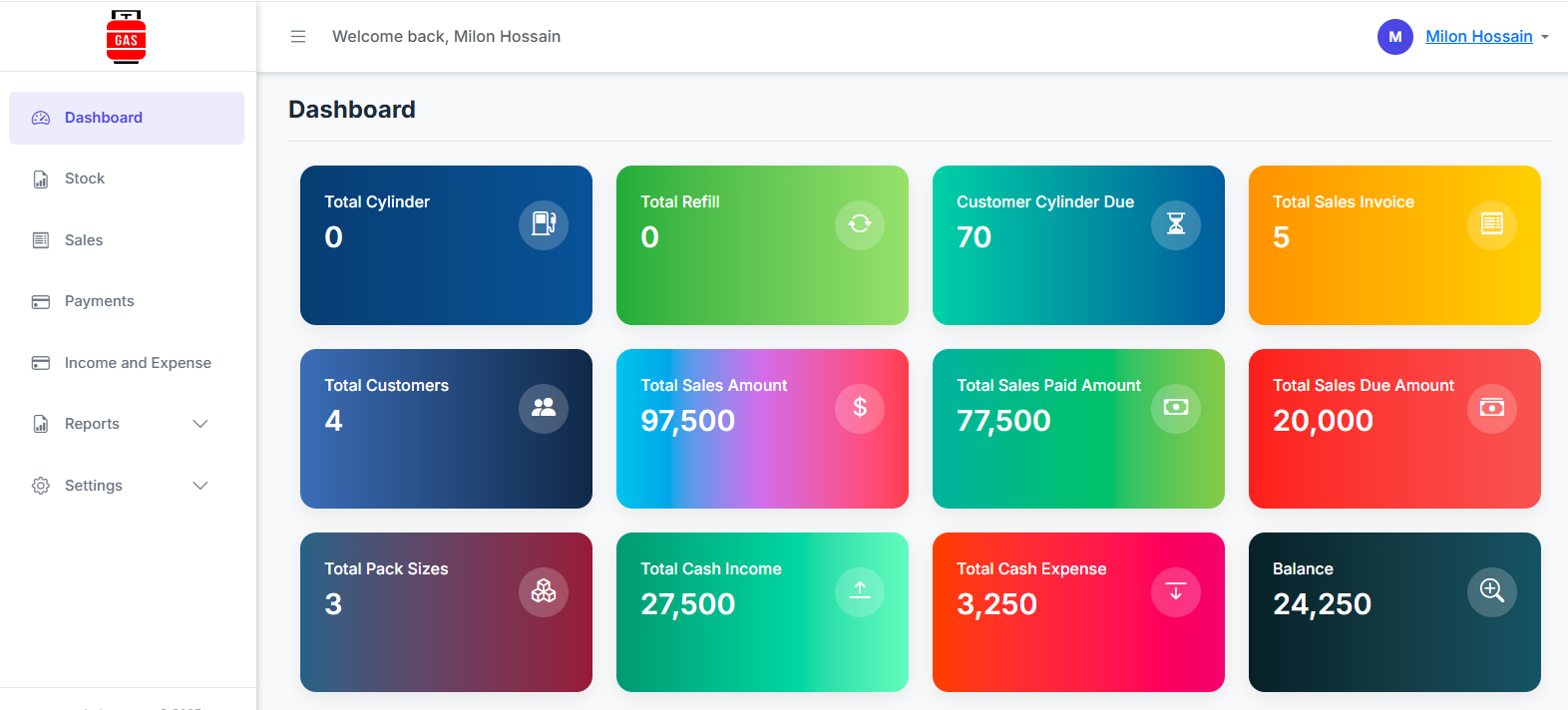Click the invoice icon on Total Sales Invoice
The image size is (1568, 710).
coord(1492,224)
